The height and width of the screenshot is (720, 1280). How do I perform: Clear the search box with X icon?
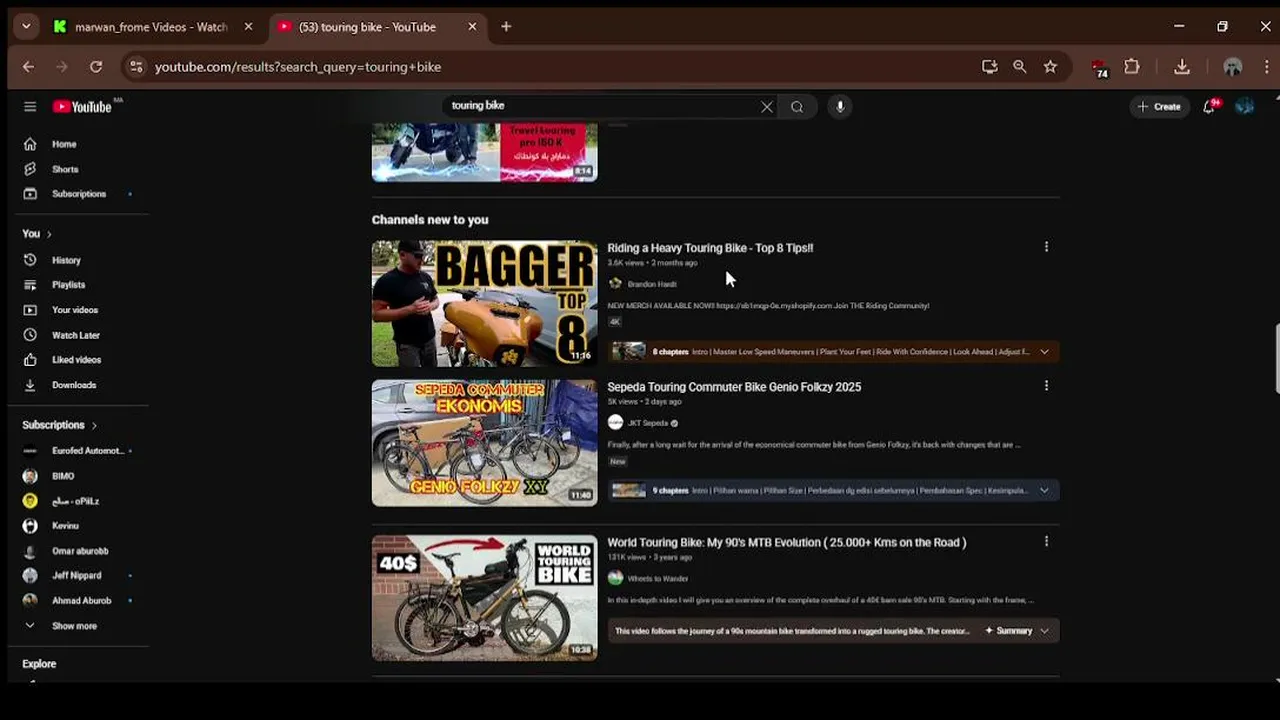coord(767,107)
